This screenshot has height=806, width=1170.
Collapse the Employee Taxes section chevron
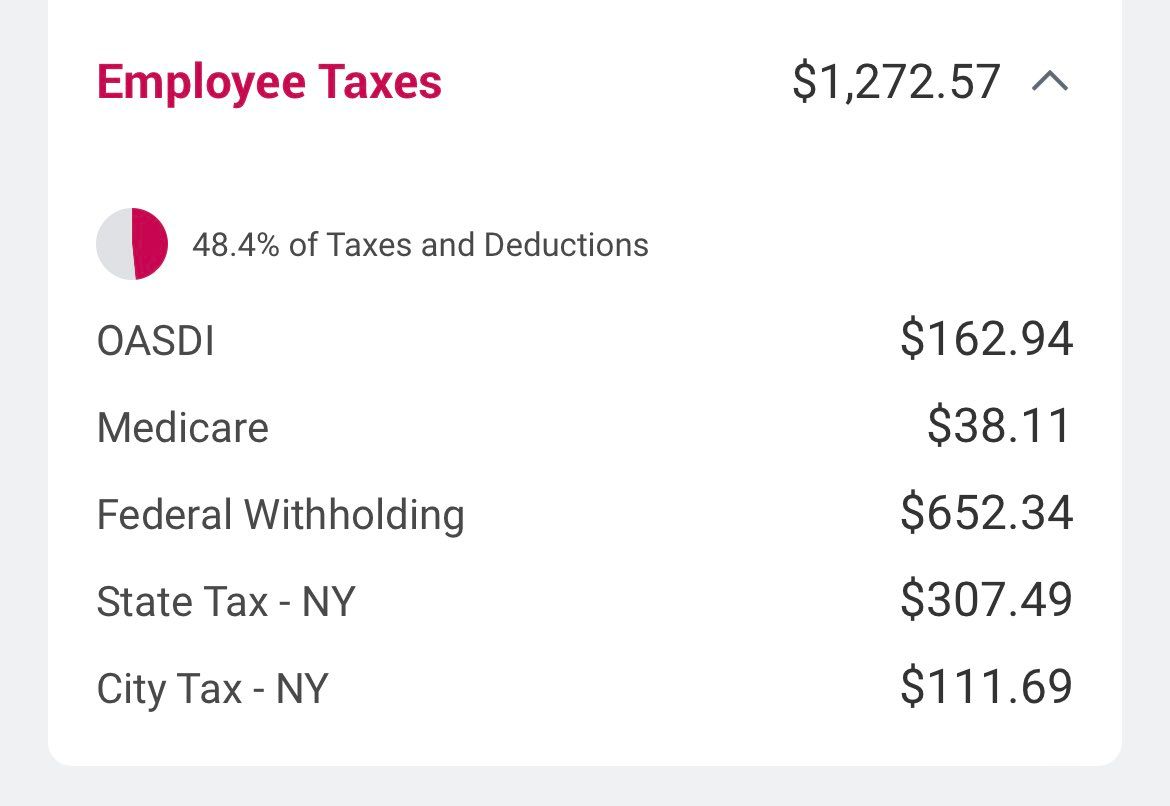[1049, 82]
